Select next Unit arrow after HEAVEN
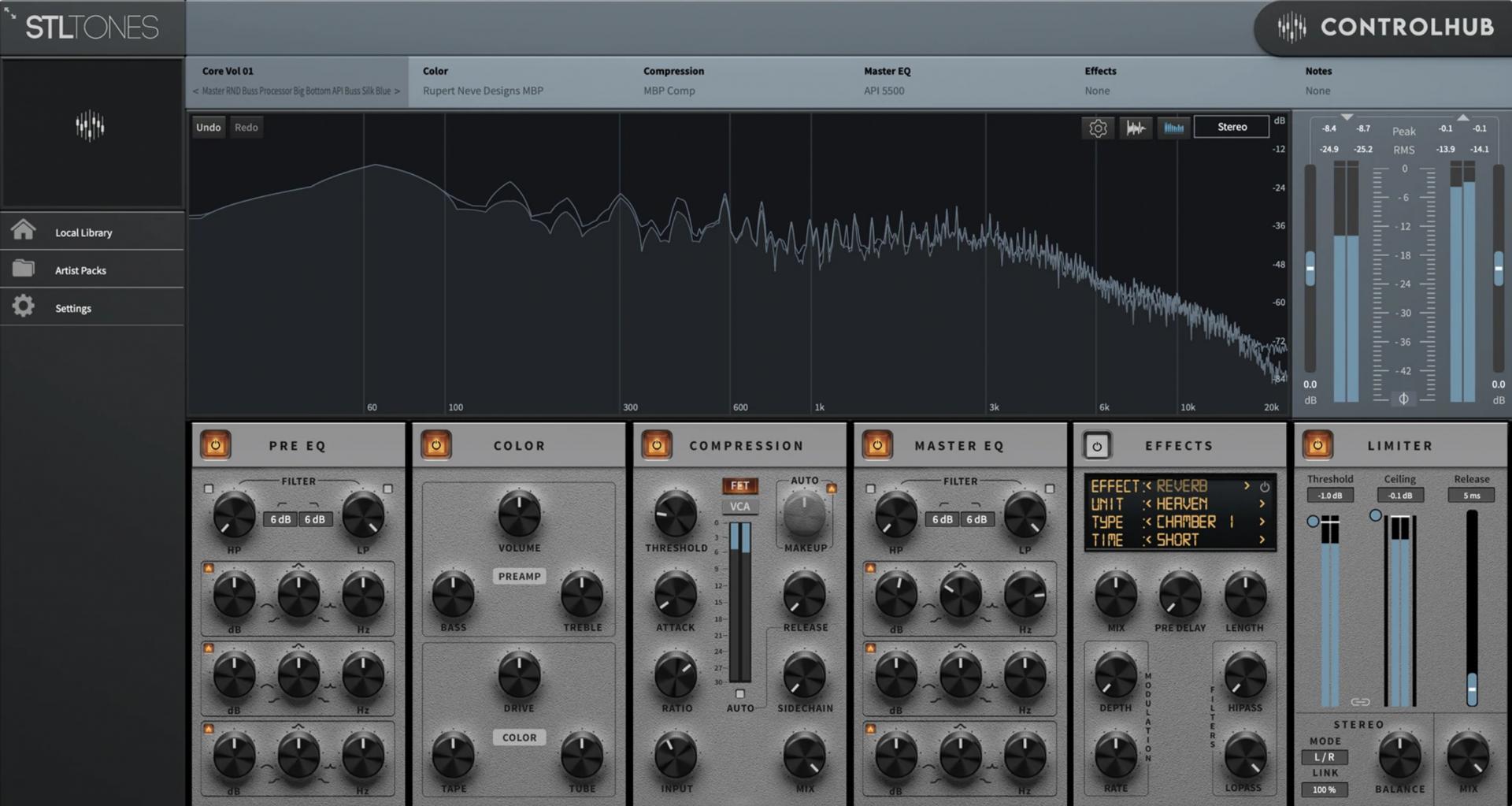The image size is (1512, 806). [x=1262, y=504]
